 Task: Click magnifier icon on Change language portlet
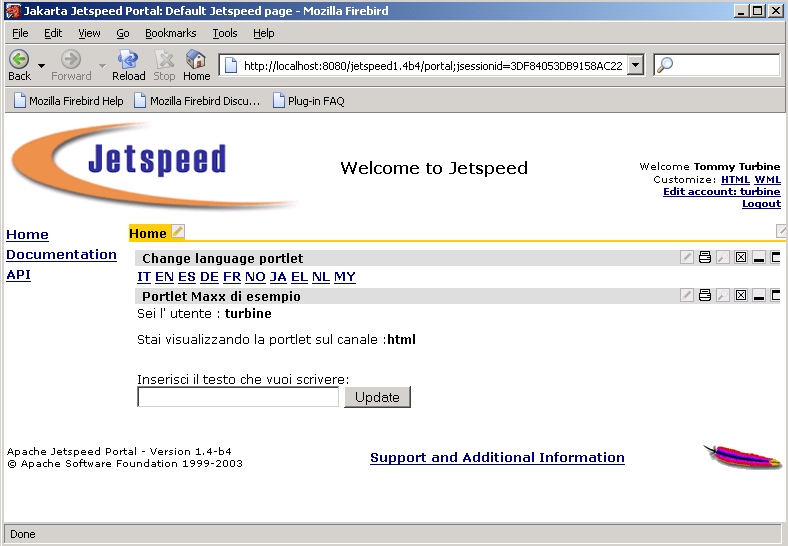click(723, 257)
